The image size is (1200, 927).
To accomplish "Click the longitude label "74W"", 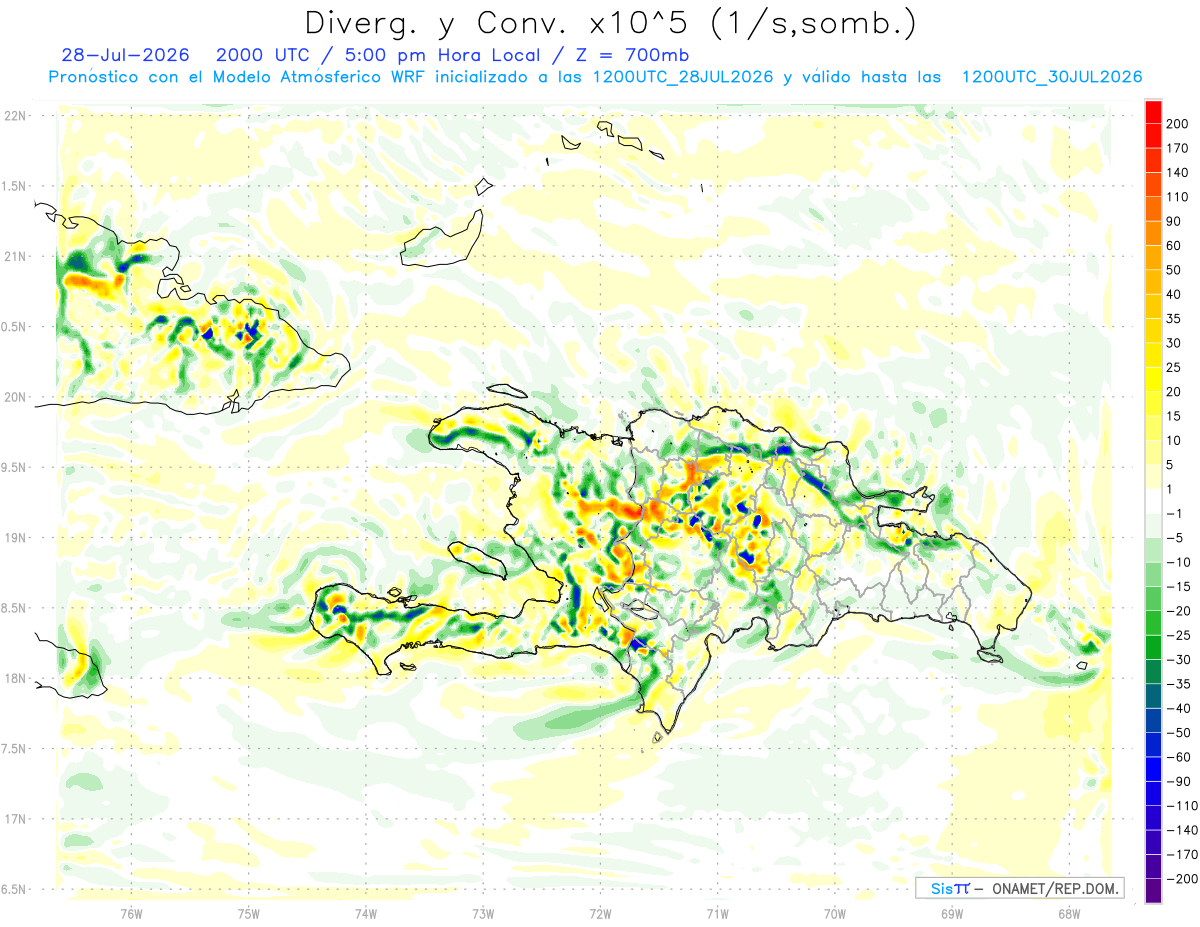I will coord(366,914).
